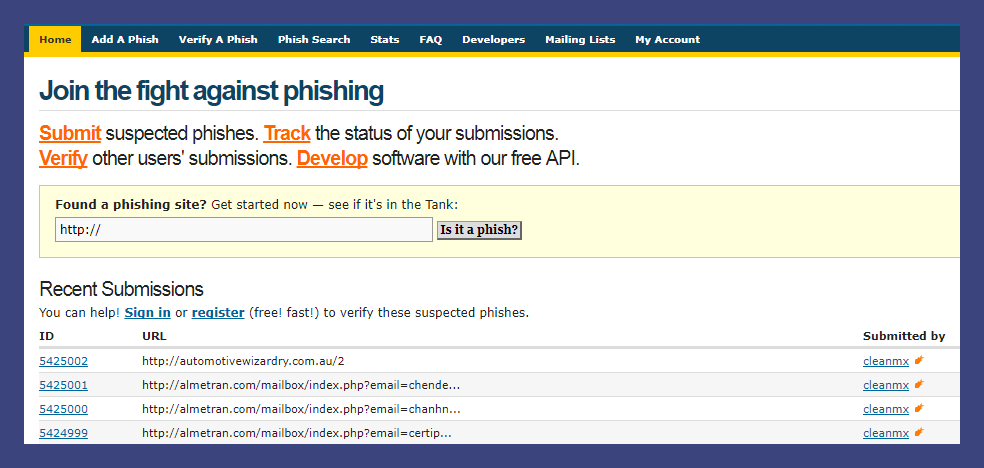
Task: Open Phish Search in the navigation bar
Action: point(314,40)
